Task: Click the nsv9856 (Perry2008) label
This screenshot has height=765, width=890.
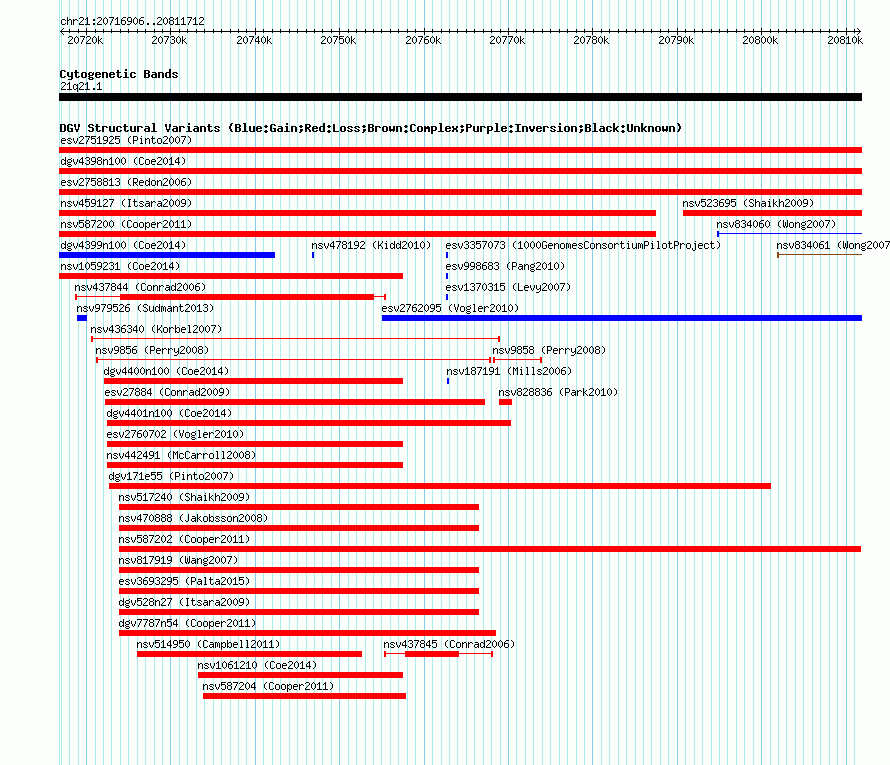Action: (x=152, y=350)
